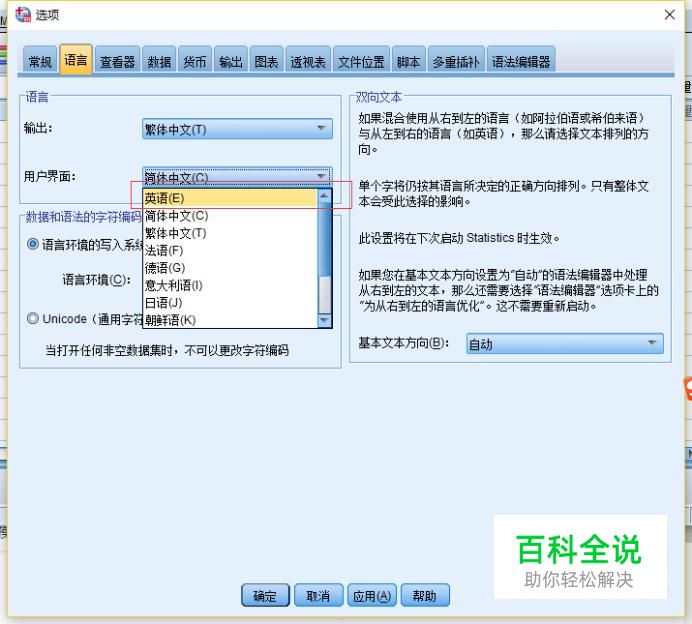692x624 pixels.
Task: Open the 图表 tab
Action: 266,61
